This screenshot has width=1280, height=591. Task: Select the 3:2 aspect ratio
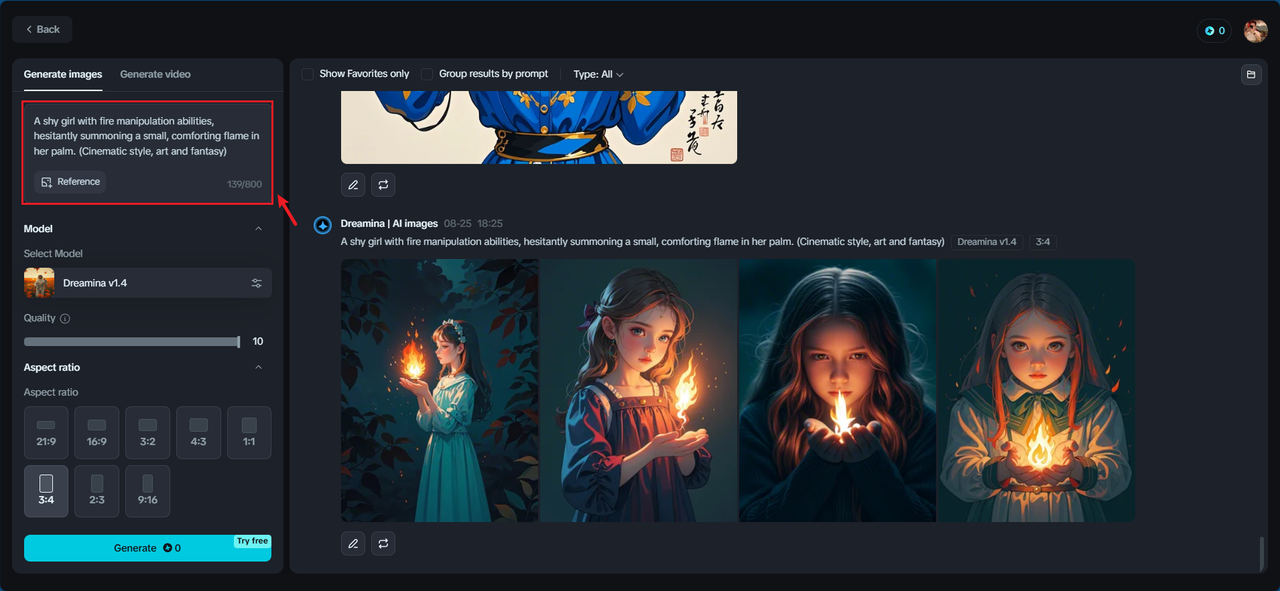[147, 433]
